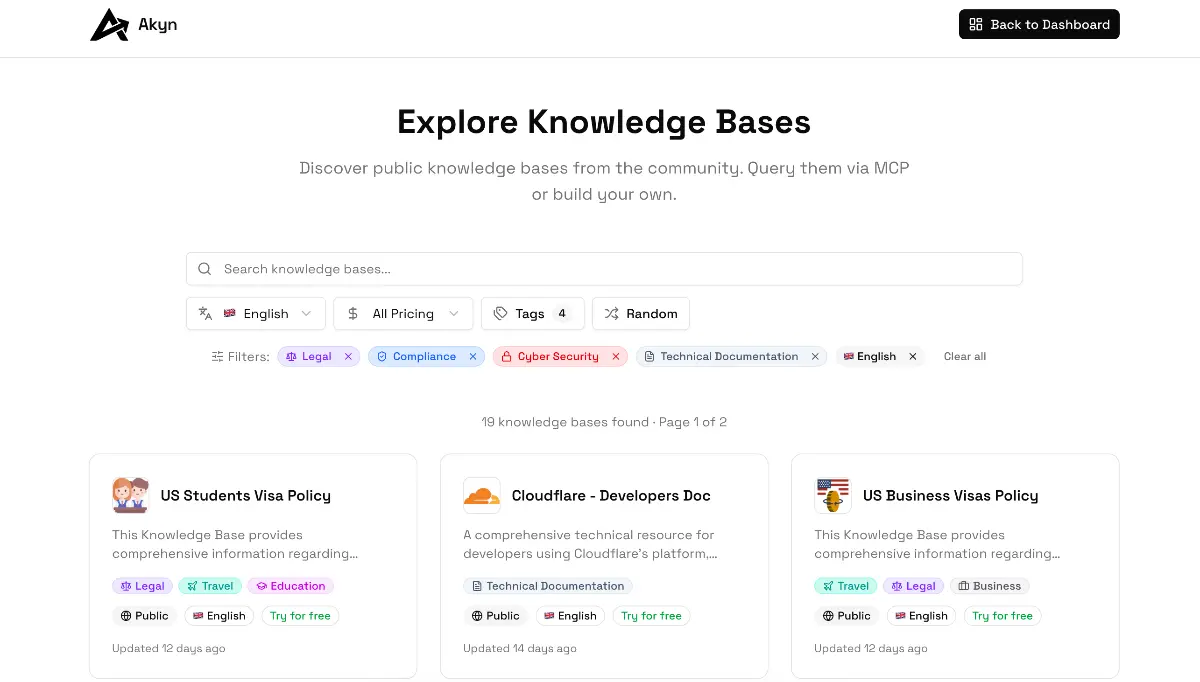Click Try for free on Cloudflare card

[x=651, y=616]
